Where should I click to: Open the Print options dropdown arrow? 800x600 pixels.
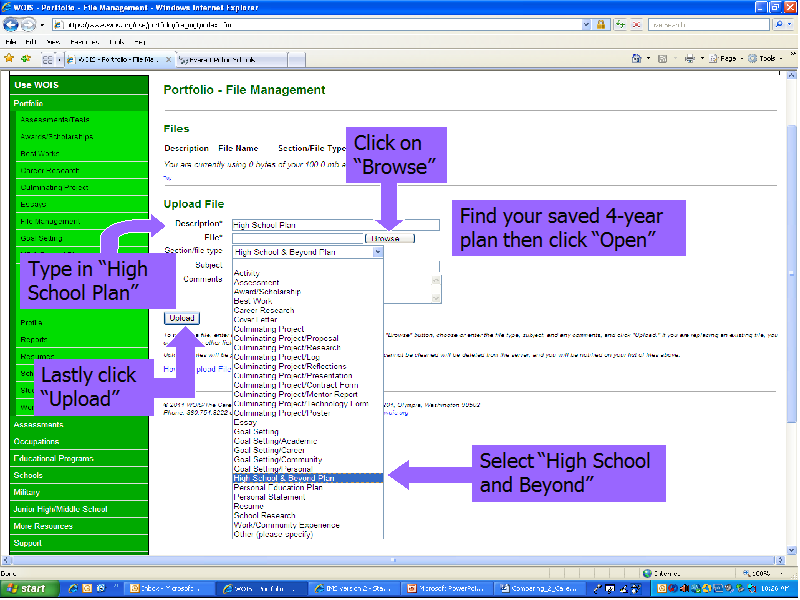[702, 59]
